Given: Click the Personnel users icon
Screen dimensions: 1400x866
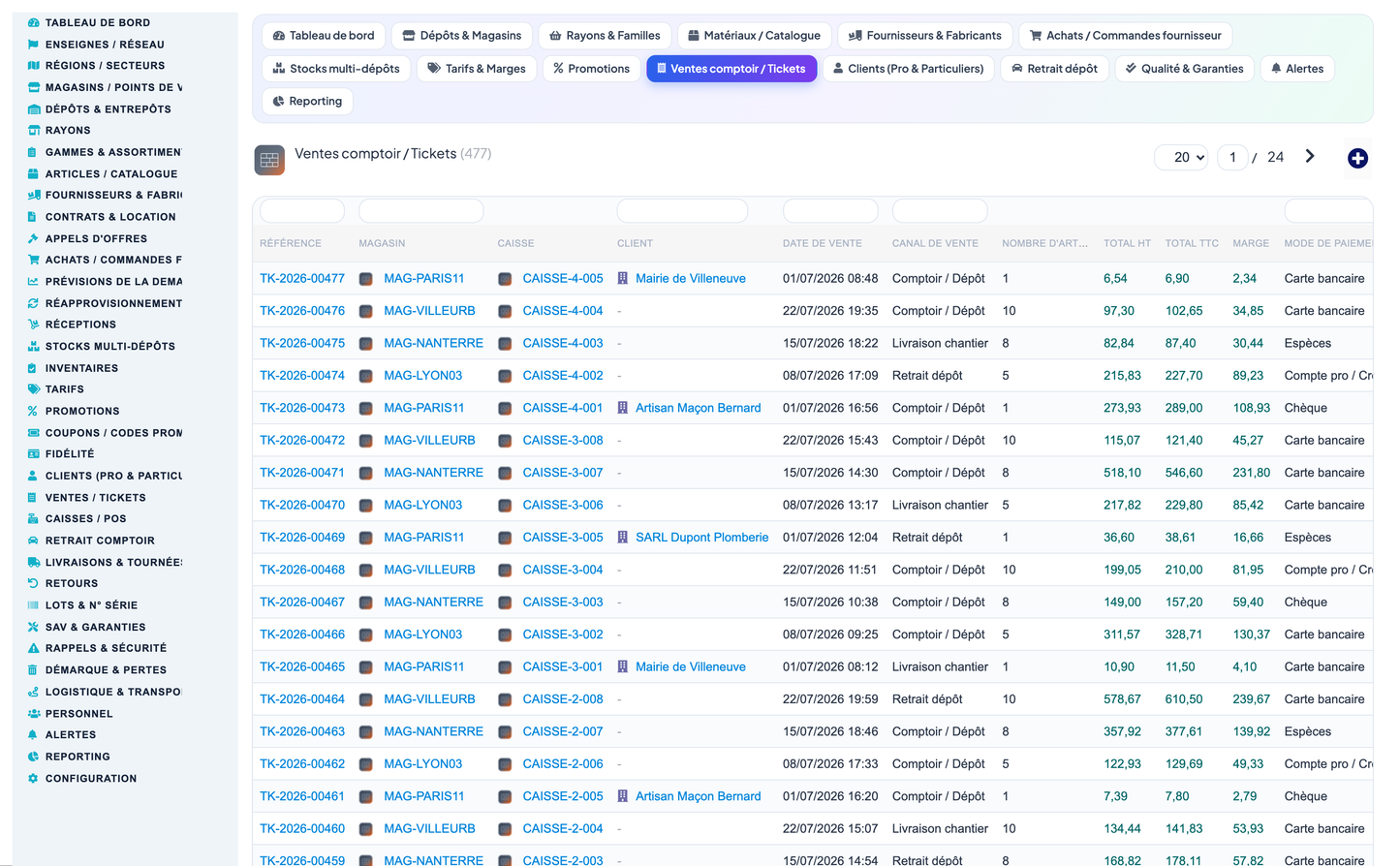Looking at the screenshot, I should [34, 714].
